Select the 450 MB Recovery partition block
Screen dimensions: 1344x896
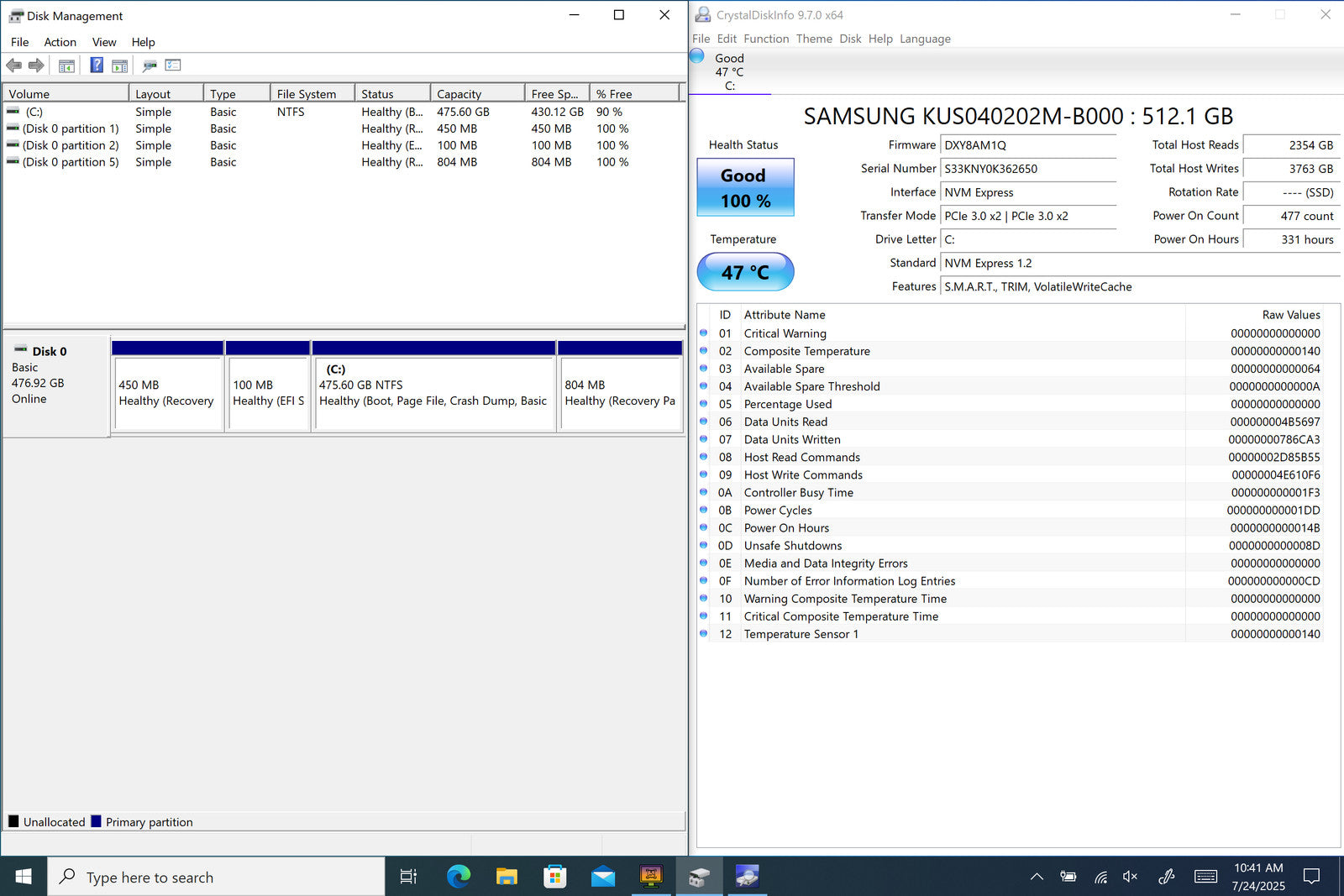pos(167,393)
